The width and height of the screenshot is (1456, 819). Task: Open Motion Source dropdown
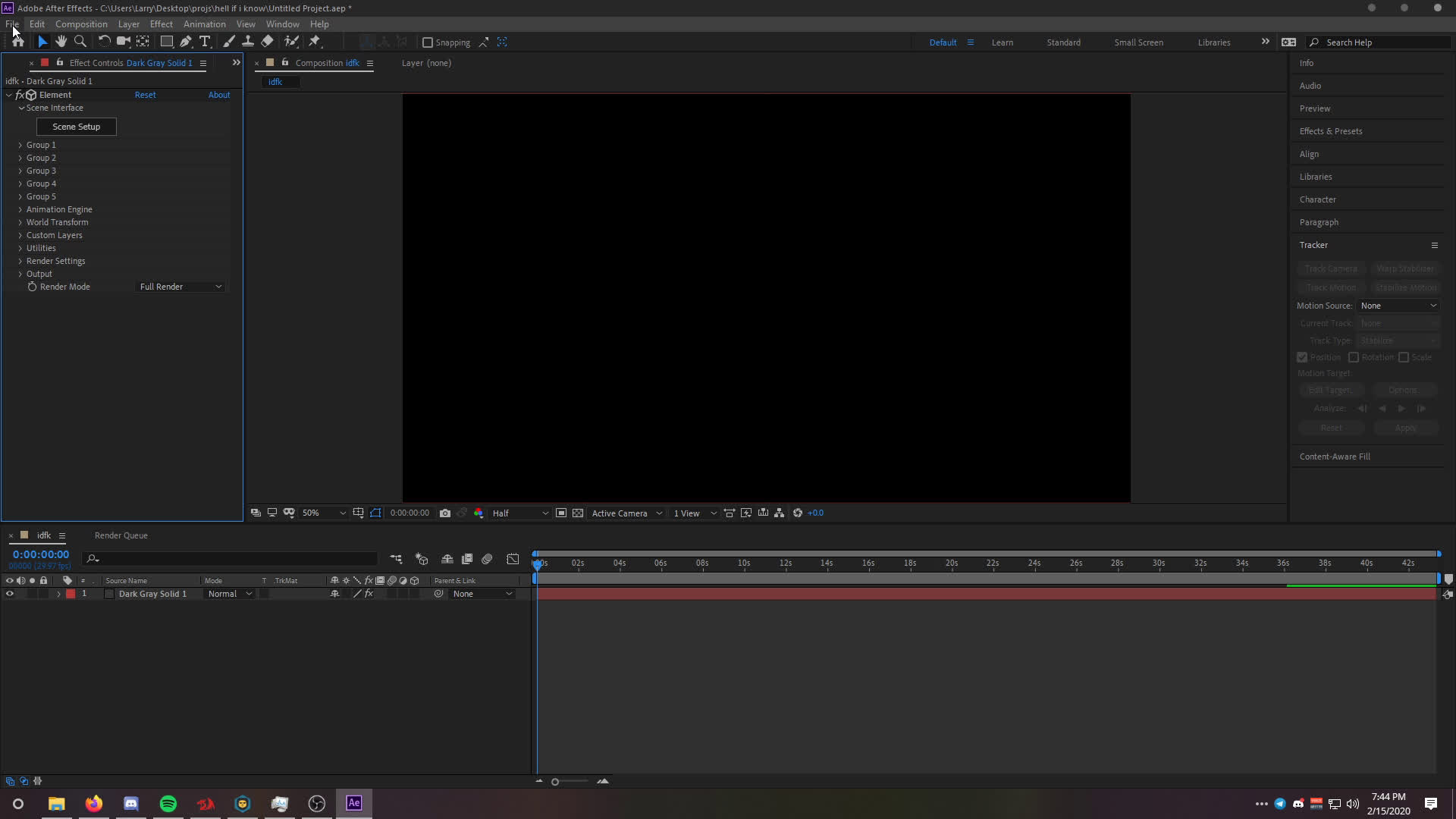click(x=1398, y=306)
